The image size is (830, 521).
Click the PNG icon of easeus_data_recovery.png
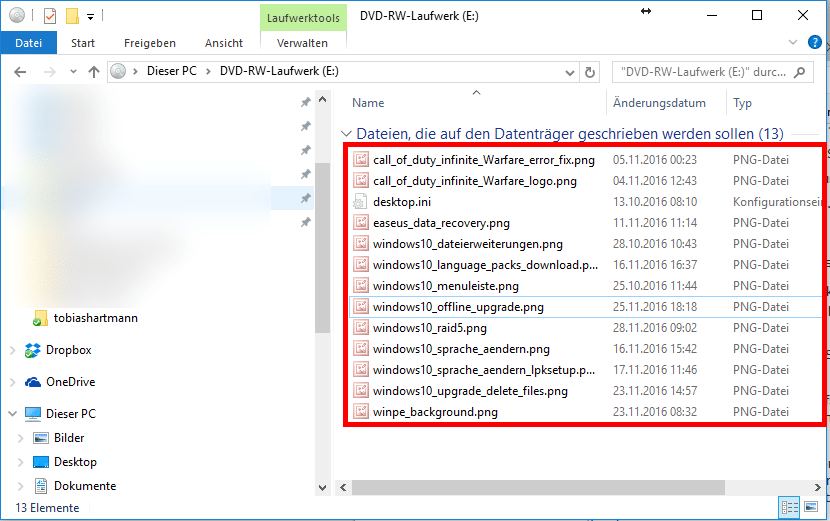(x=361, y=222)
